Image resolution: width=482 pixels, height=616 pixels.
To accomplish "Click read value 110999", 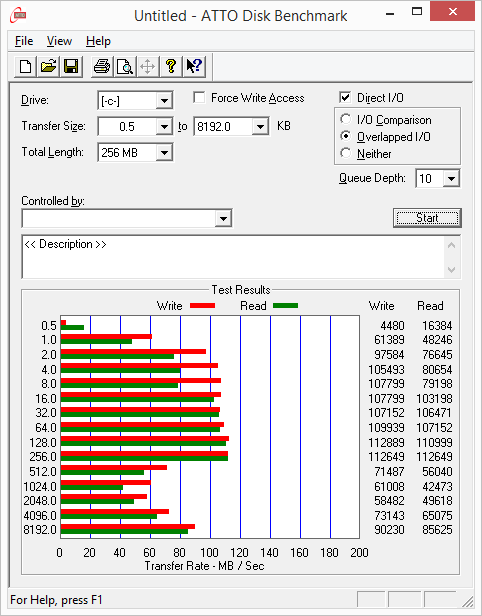I will 434,442.
